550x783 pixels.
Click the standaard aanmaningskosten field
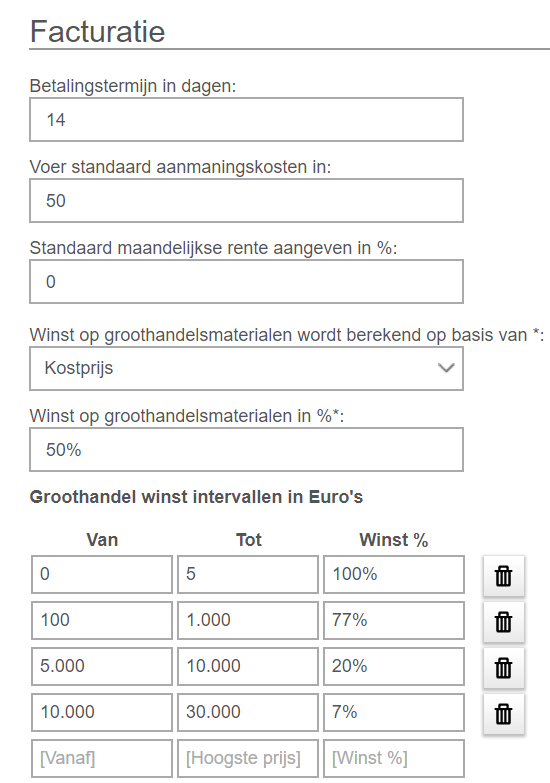[x=246, y=201]
